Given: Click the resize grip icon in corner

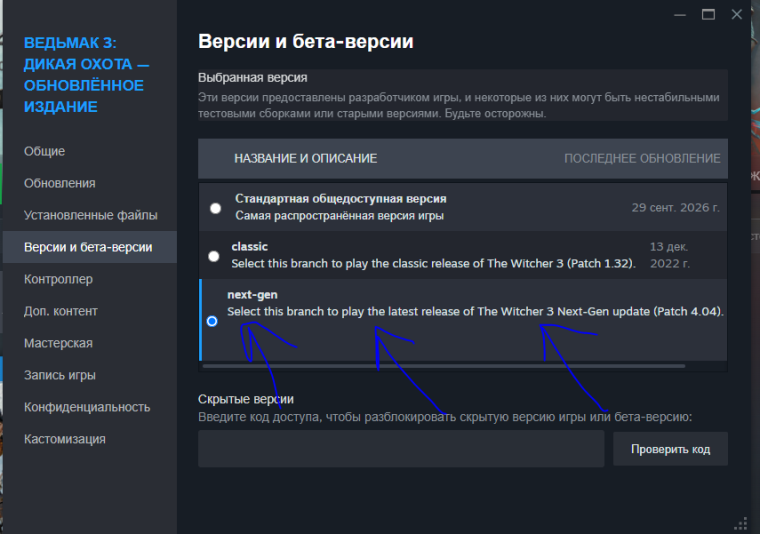Looking at the screenshot, I should click(x=741, y=524).
